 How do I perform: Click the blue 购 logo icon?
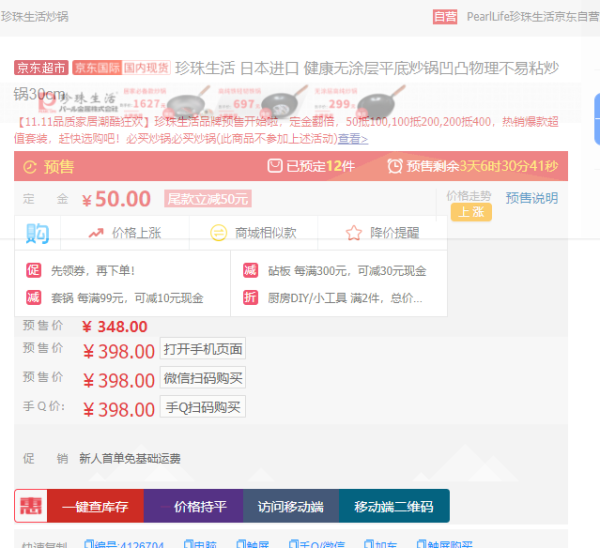pyautogui.click(x=37, y=233)
